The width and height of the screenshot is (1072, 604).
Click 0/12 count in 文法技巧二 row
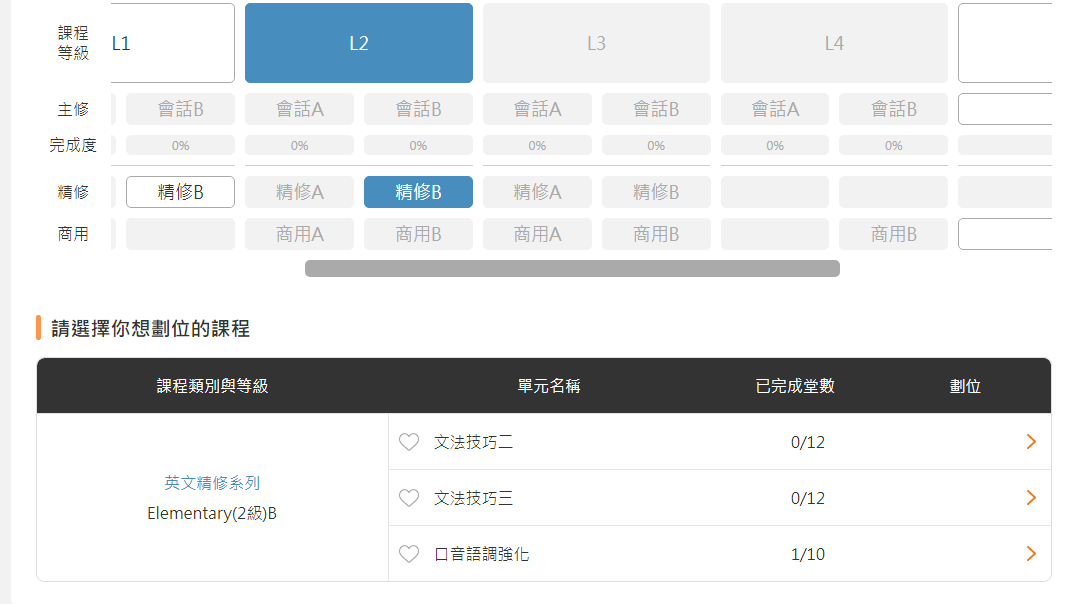pyautogui.click(x=807, y=442)
